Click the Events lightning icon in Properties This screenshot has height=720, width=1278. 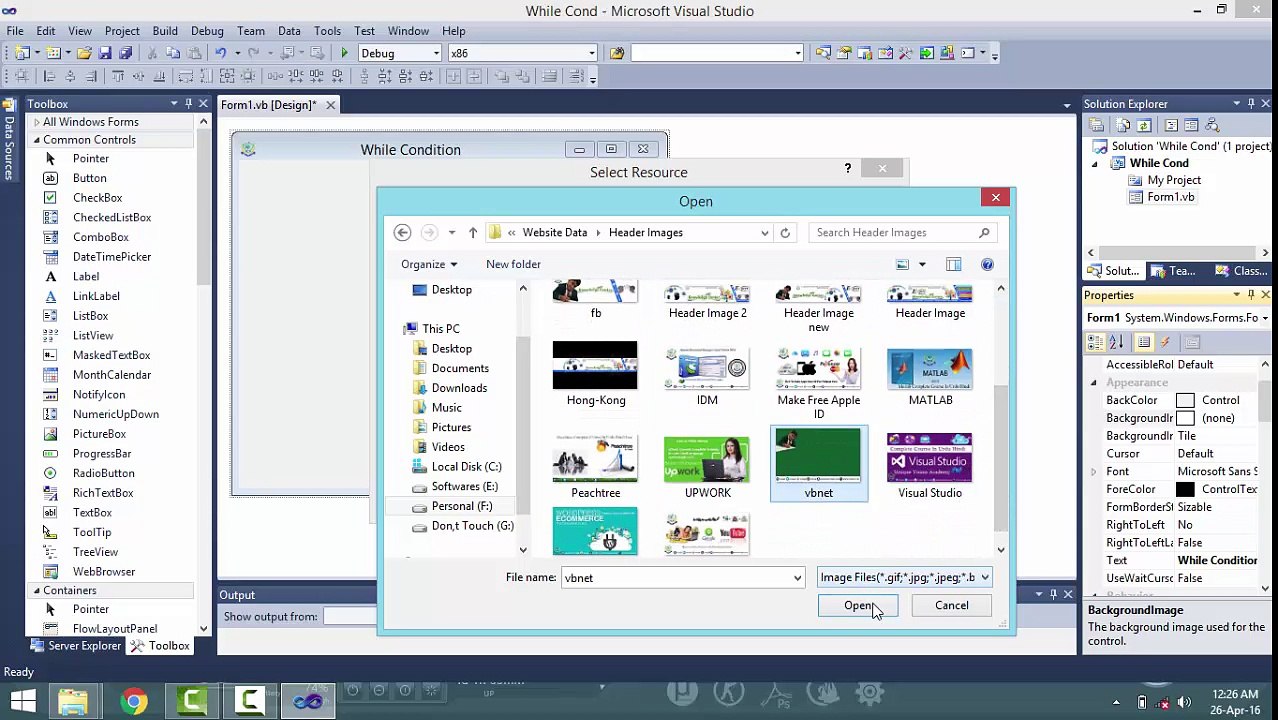click(x=1165, y=342)
